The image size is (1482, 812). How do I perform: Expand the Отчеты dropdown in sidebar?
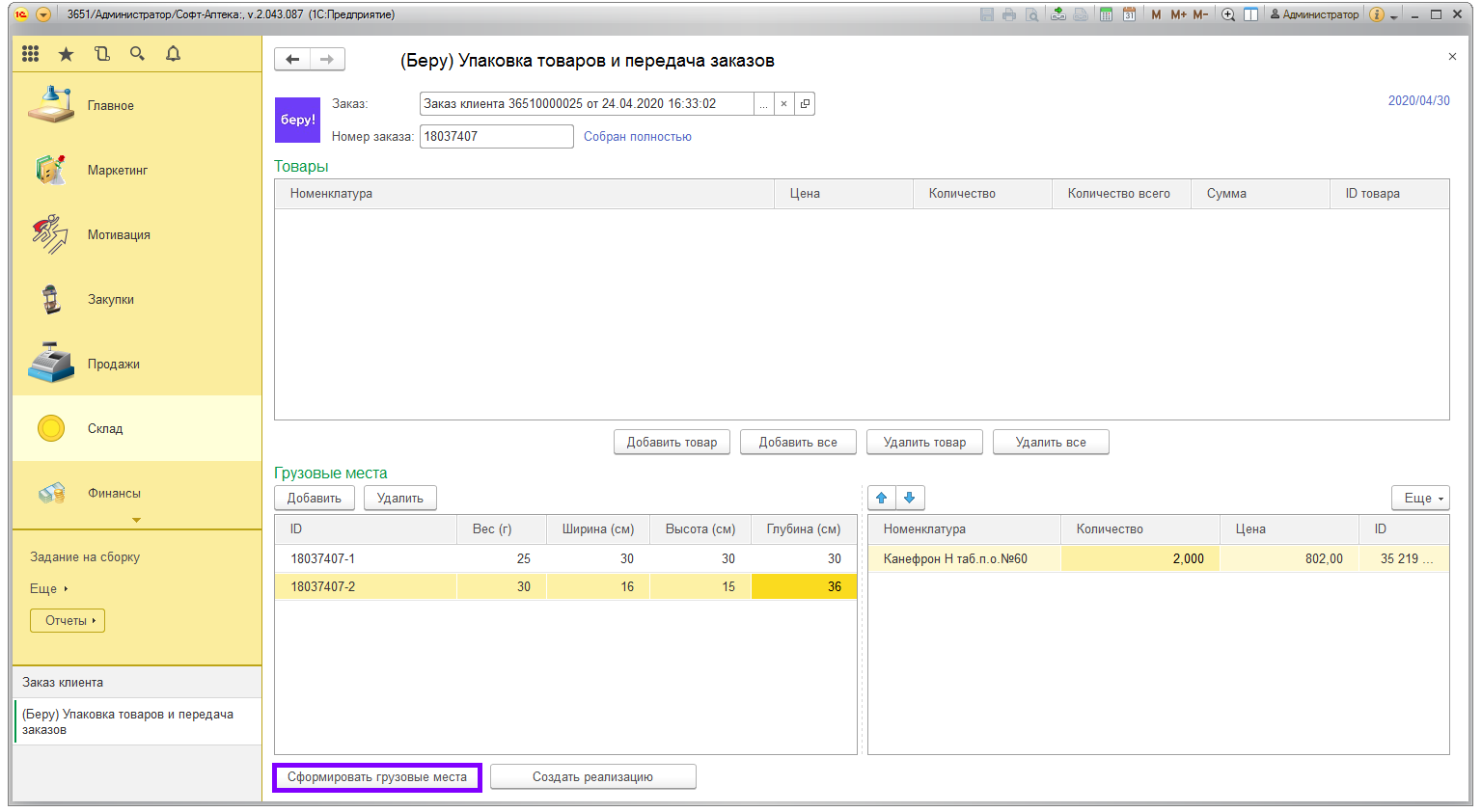click(x=68, y=620)
